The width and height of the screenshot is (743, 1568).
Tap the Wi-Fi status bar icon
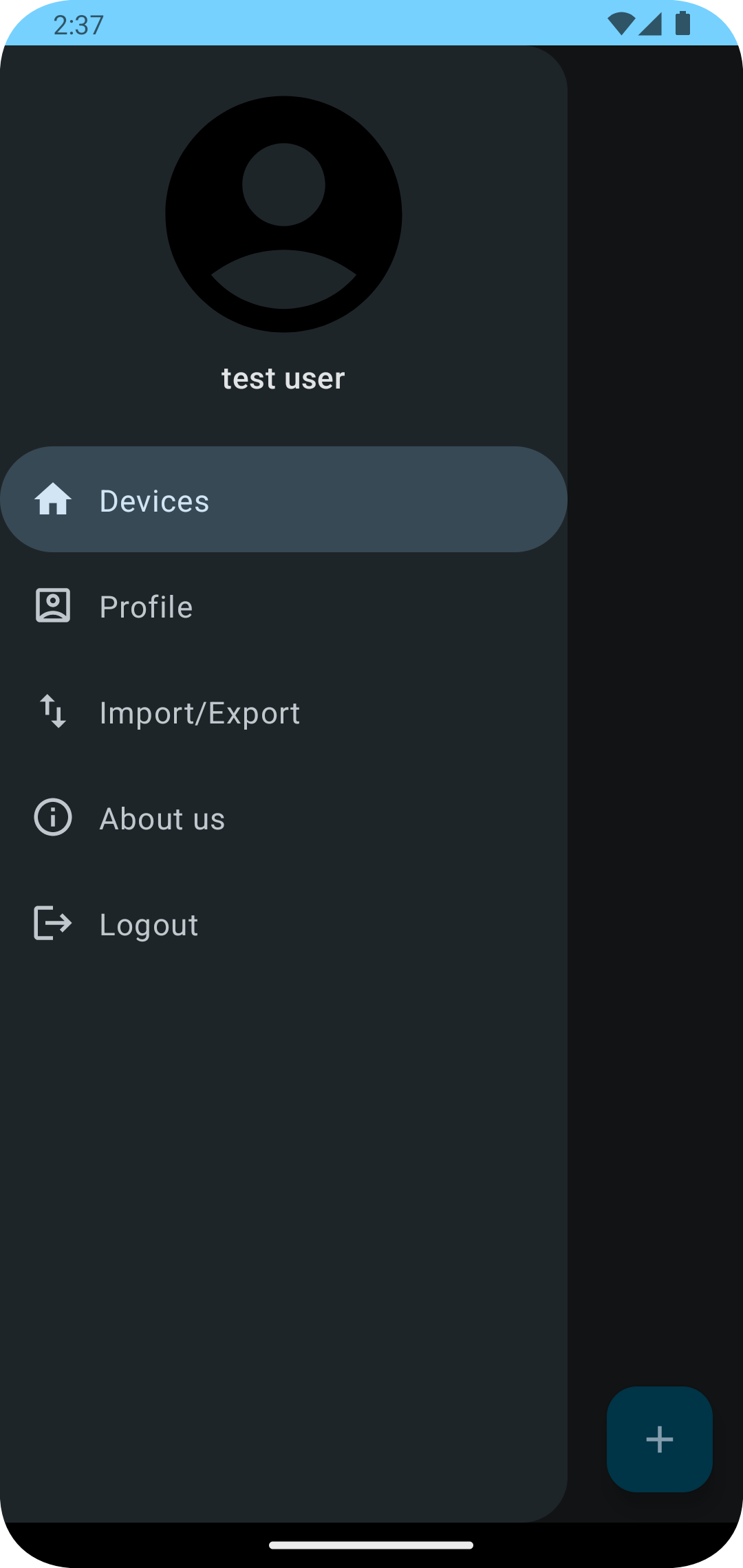click(x=621, y=24)
